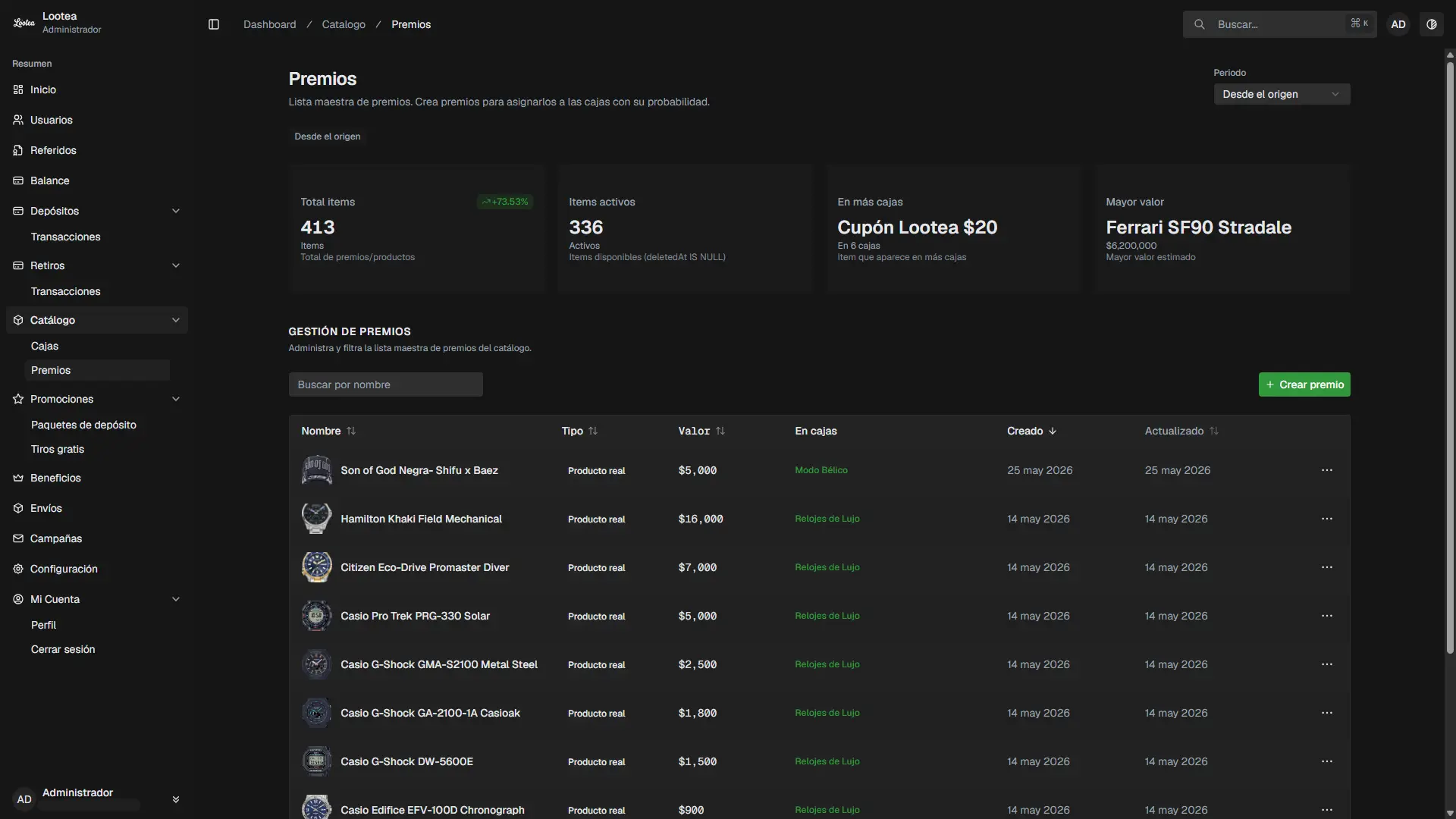The width and height of the screenshot is (1456, 819).
Task: Open actions menu for Casio Edifice EFV-100D
Action: pyautogui.click(x=1326, y=810)
